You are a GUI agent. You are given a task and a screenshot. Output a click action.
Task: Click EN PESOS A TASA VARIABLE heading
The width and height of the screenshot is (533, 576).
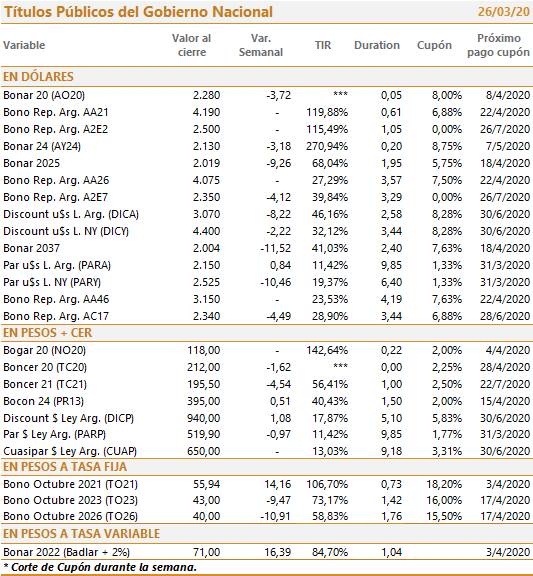click(x=81, y=534)
